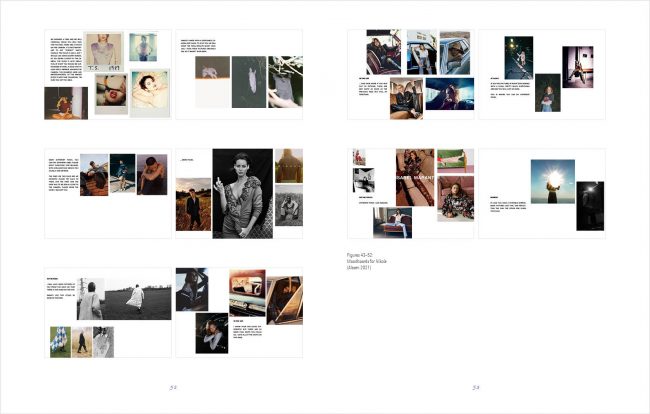650x414 pixels.
Task: Open the blue-lit night car photo
Action: coord(450,94)
